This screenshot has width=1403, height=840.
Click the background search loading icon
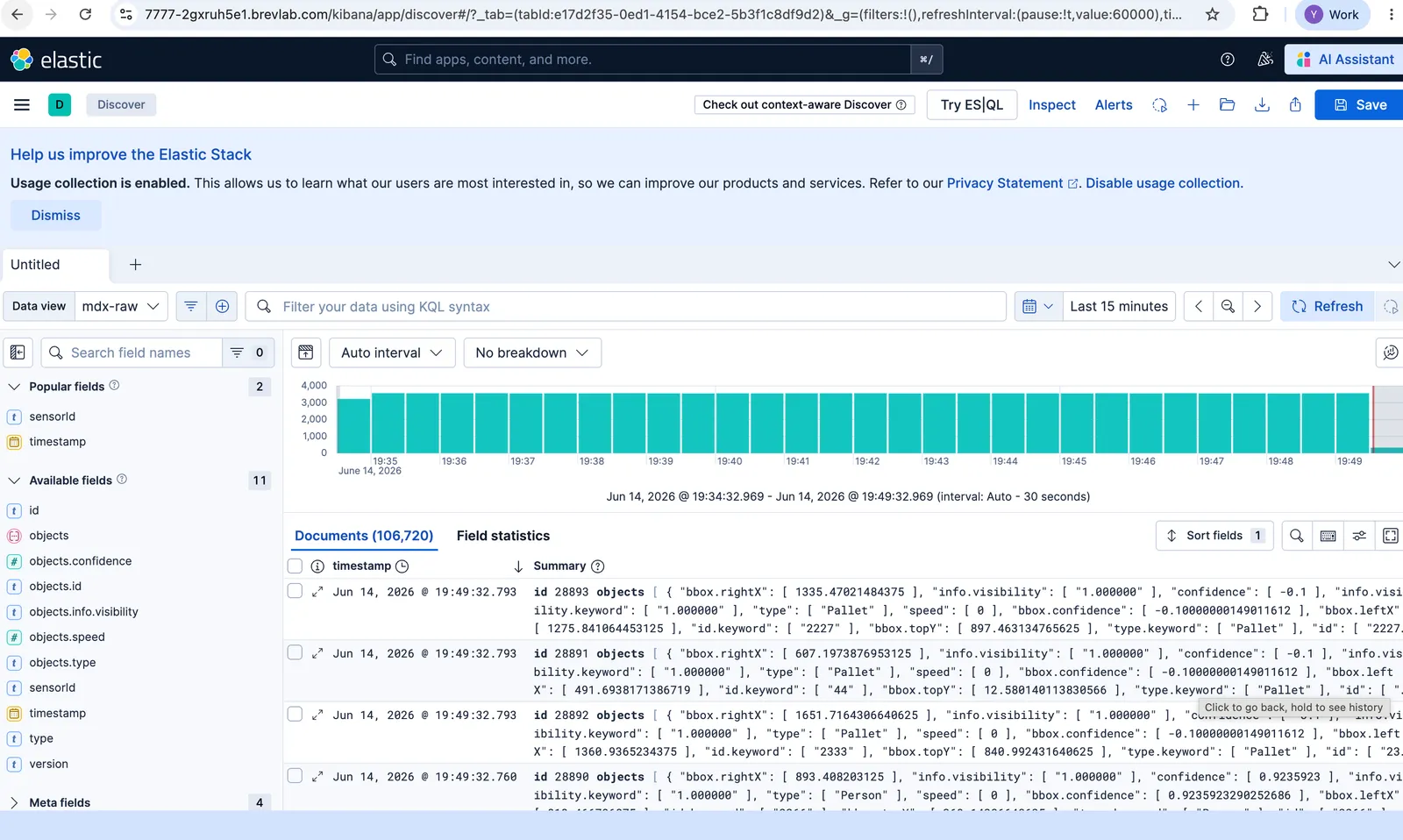[x=1159, y=104]
